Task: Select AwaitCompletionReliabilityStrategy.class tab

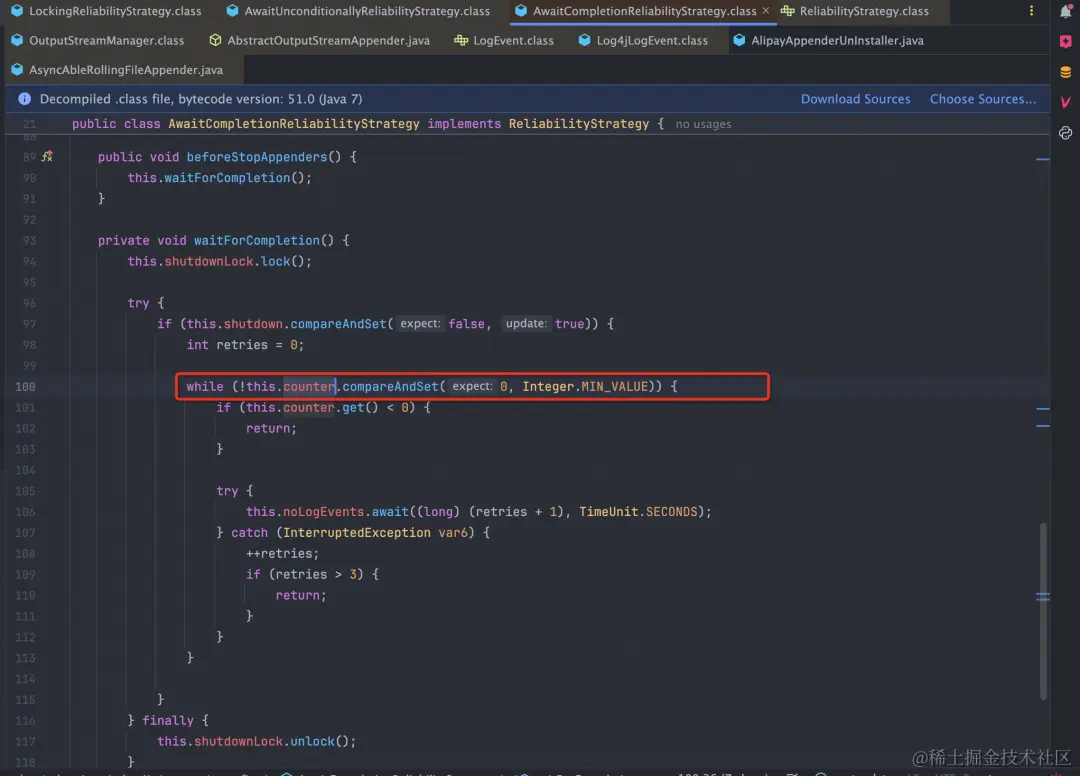Action: 643,11
